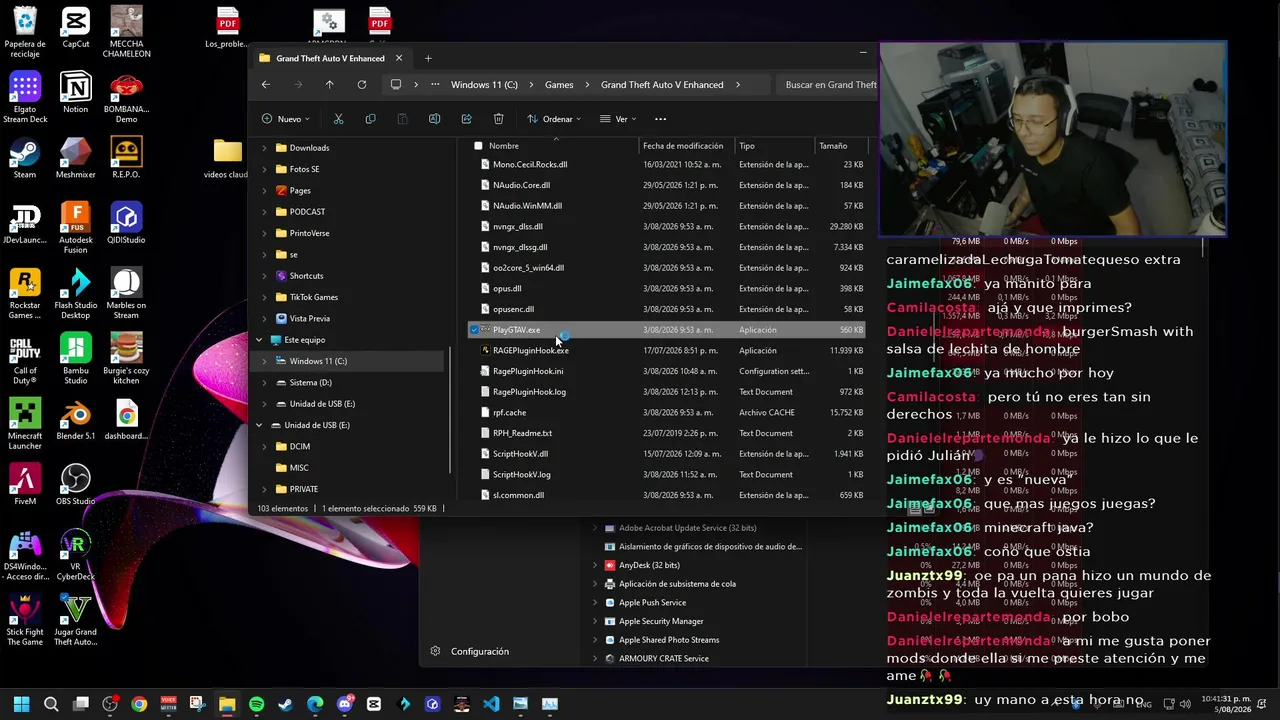The width and height of the screenshot is (1280, 720).
Task: Select the Grand Theft Auto V Enhanced tab
Action: coord(330,58)
